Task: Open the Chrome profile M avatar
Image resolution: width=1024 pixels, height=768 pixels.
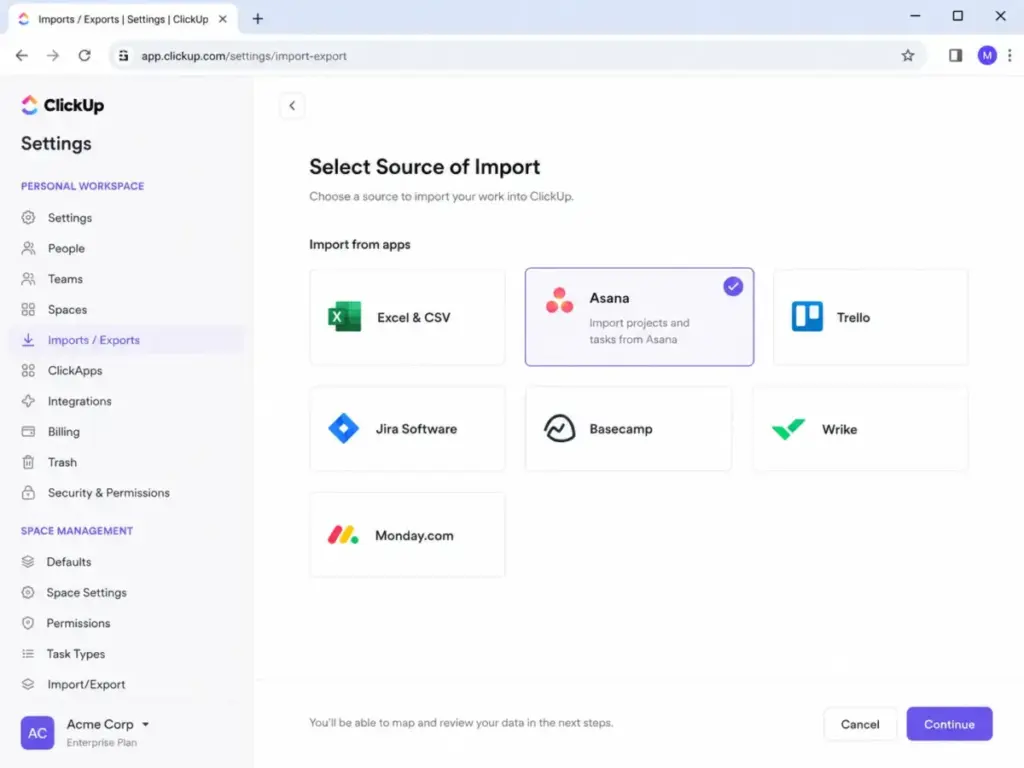Action: [987, 56]
